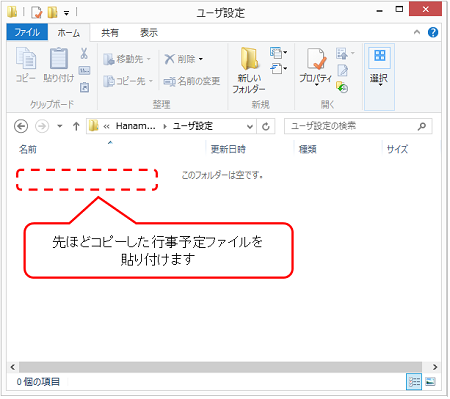
Task: Open the File (ファイル) tab
Action: [27, 32]
